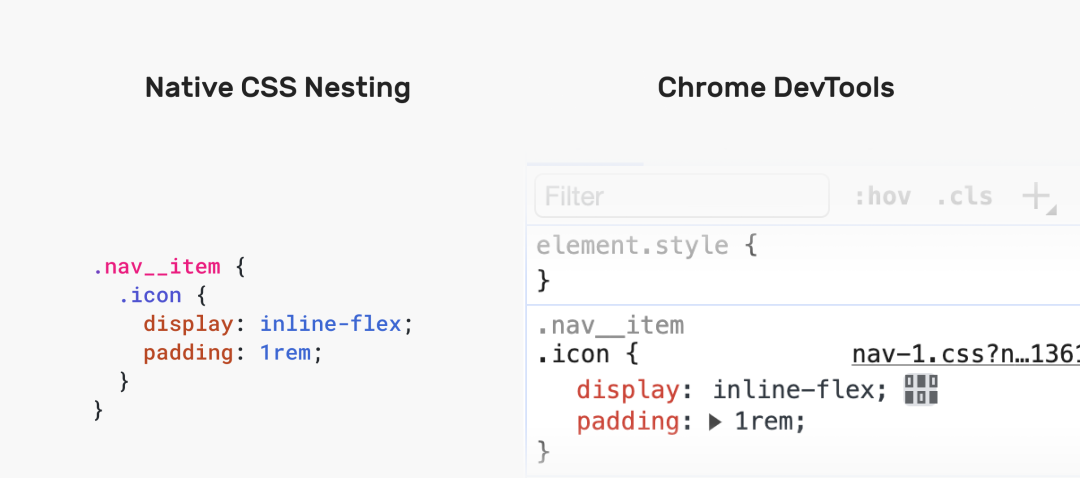Viewport: 1080px width, 478px height.
Task: Edit the 1rem value in the DevTools rule
Action: point(763,422)
